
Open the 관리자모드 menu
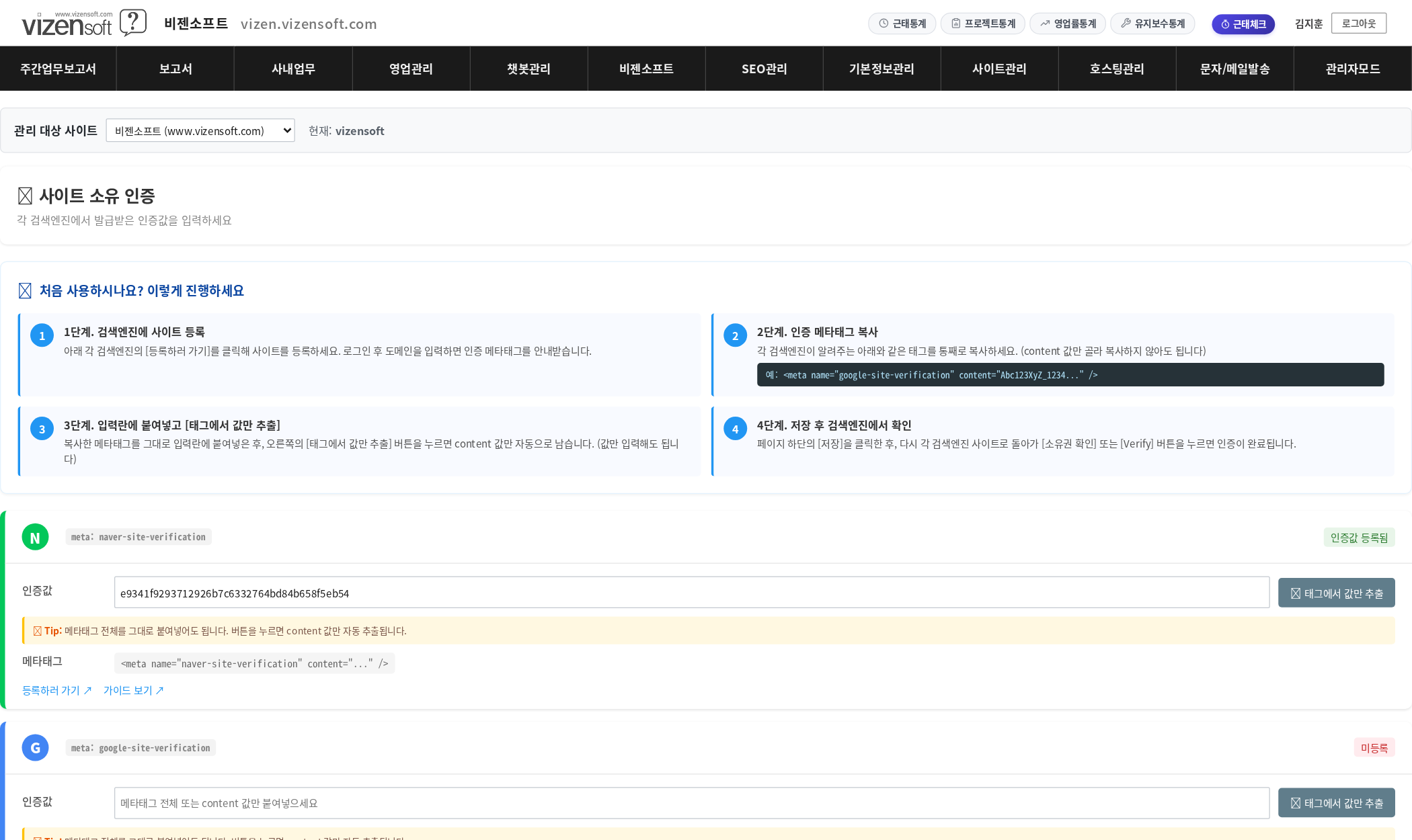click(1353, 69)
